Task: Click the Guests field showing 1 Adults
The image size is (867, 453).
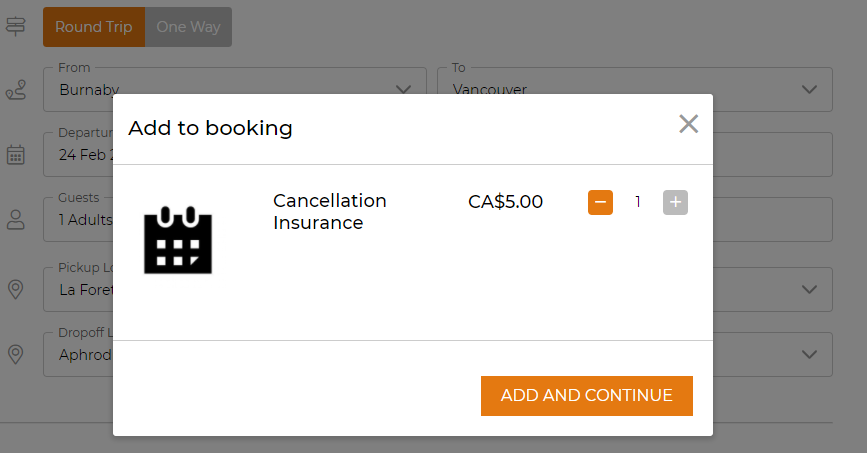Action: point(438,220)
